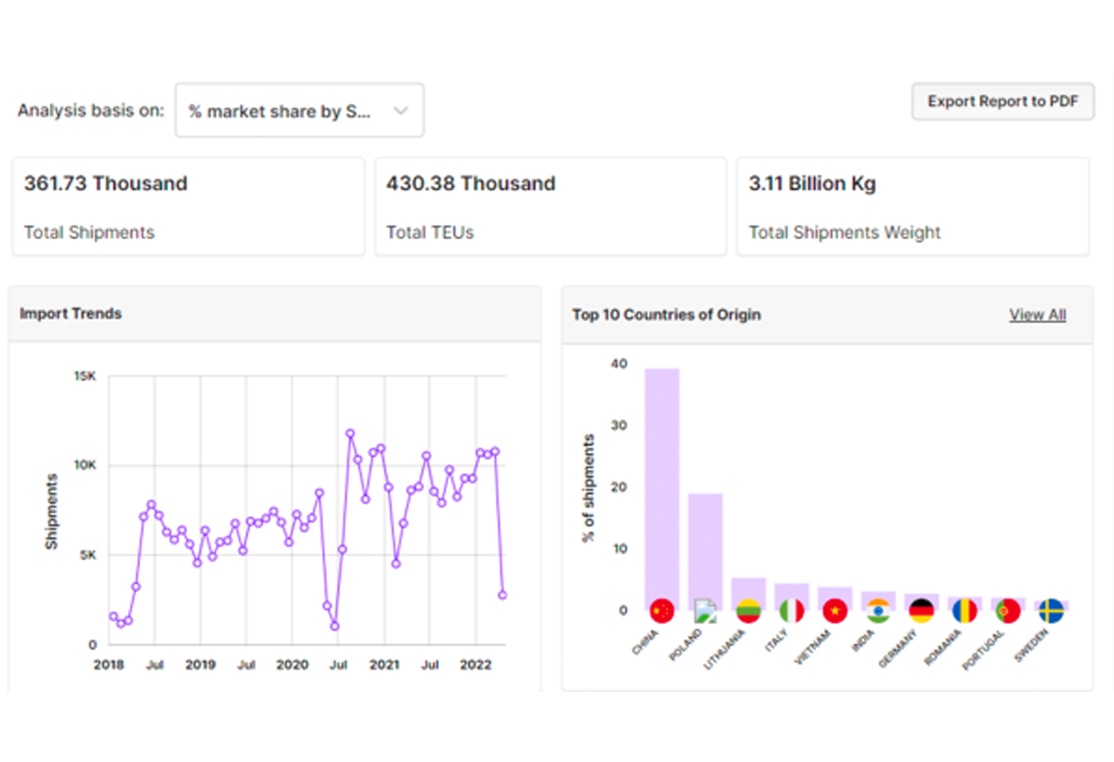Click the Import Trends panel header
This screenshot has width=1114, height=762.
click(x=70, y=313)
